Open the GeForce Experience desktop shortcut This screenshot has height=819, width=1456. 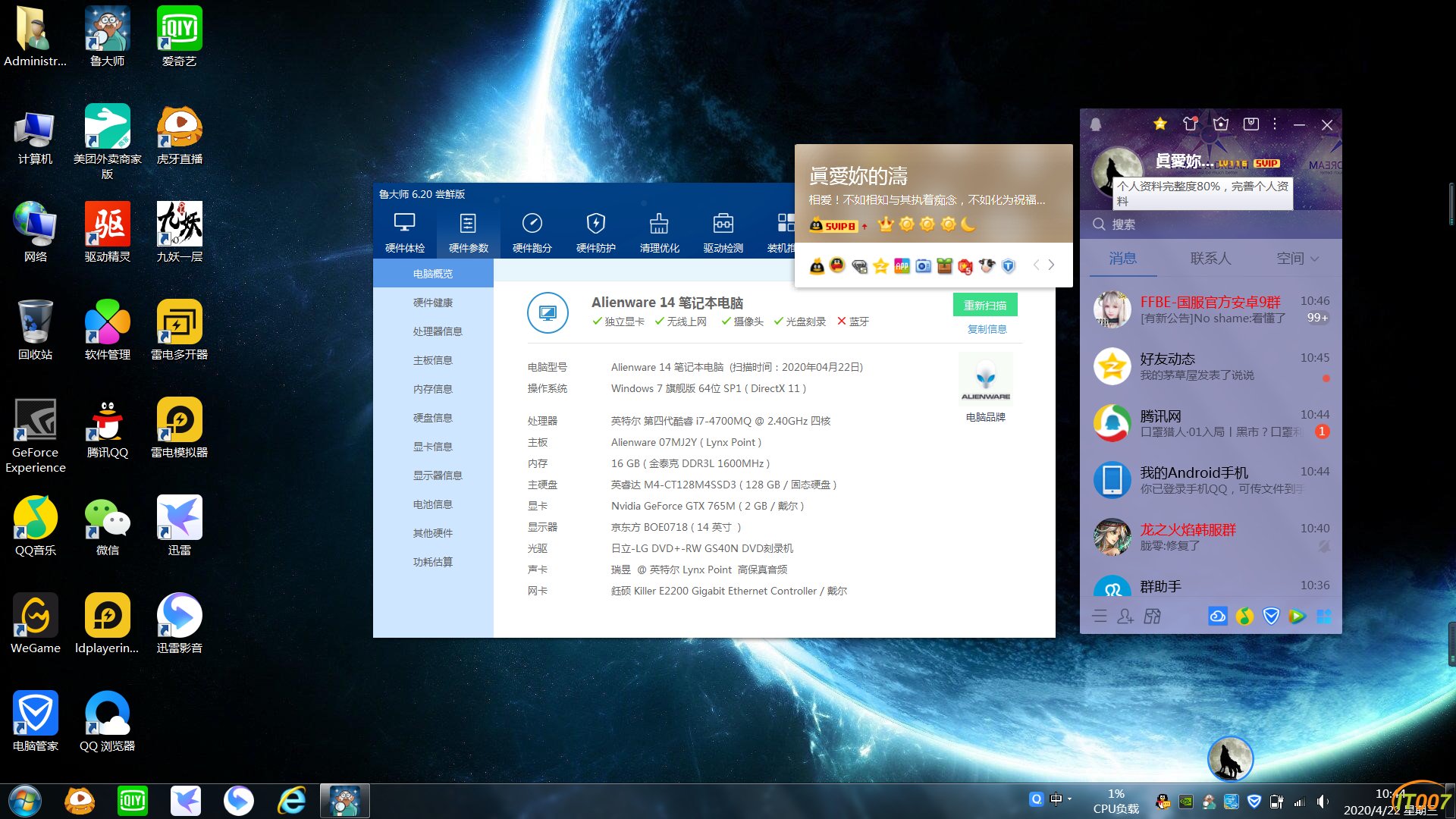coord(35,437)
